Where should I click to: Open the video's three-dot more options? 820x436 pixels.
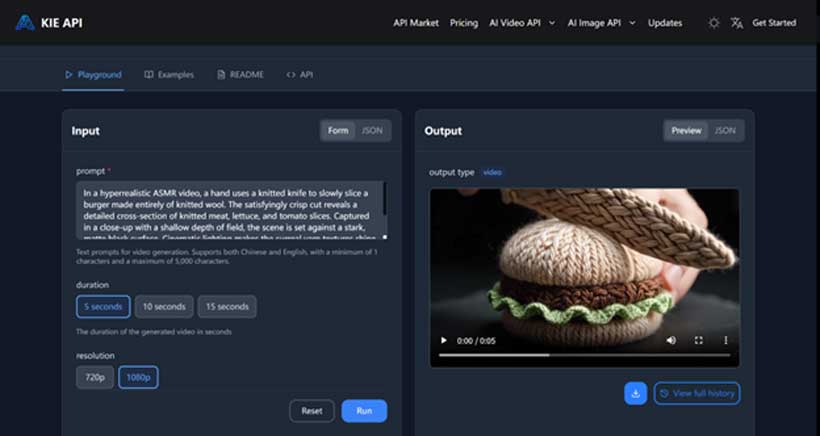coord(725,341)
